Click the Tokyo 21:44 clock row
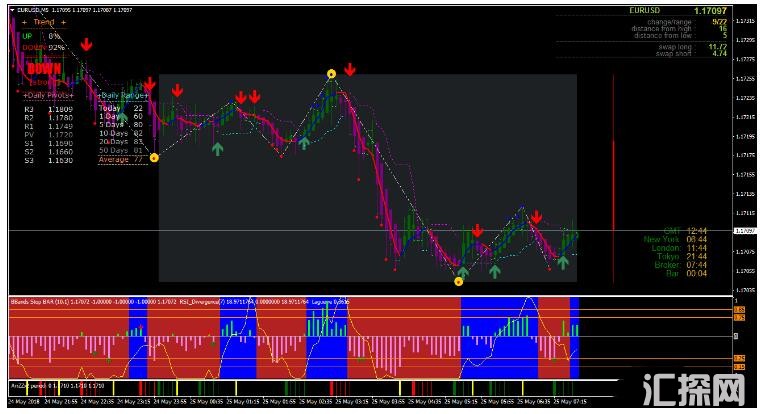 coord(682,256)
